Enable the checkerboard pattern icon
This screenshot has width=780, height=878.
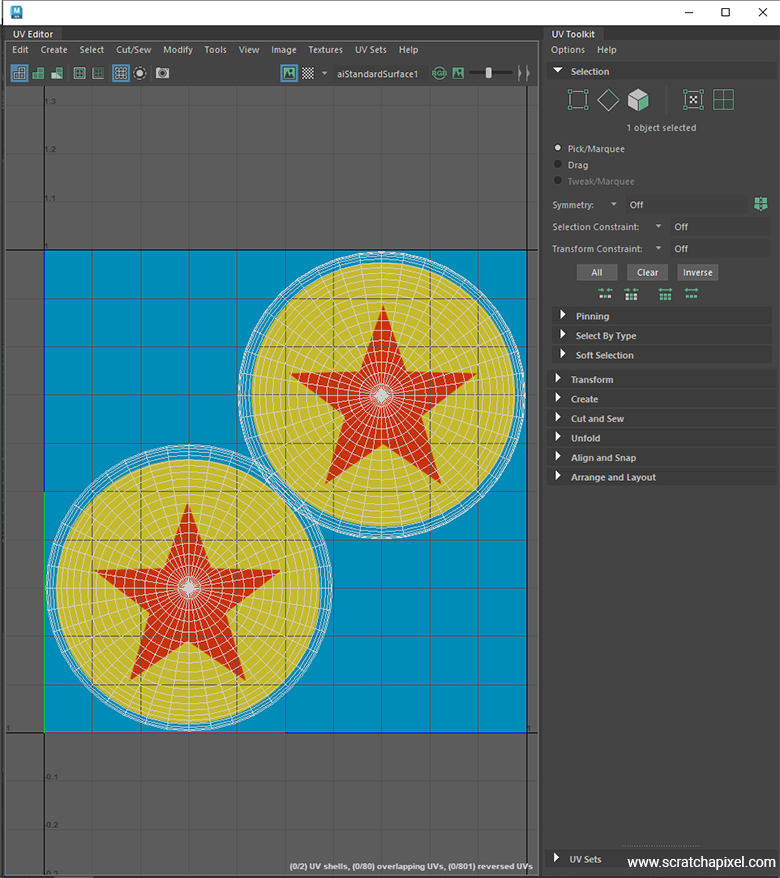[x=308, y=73]
